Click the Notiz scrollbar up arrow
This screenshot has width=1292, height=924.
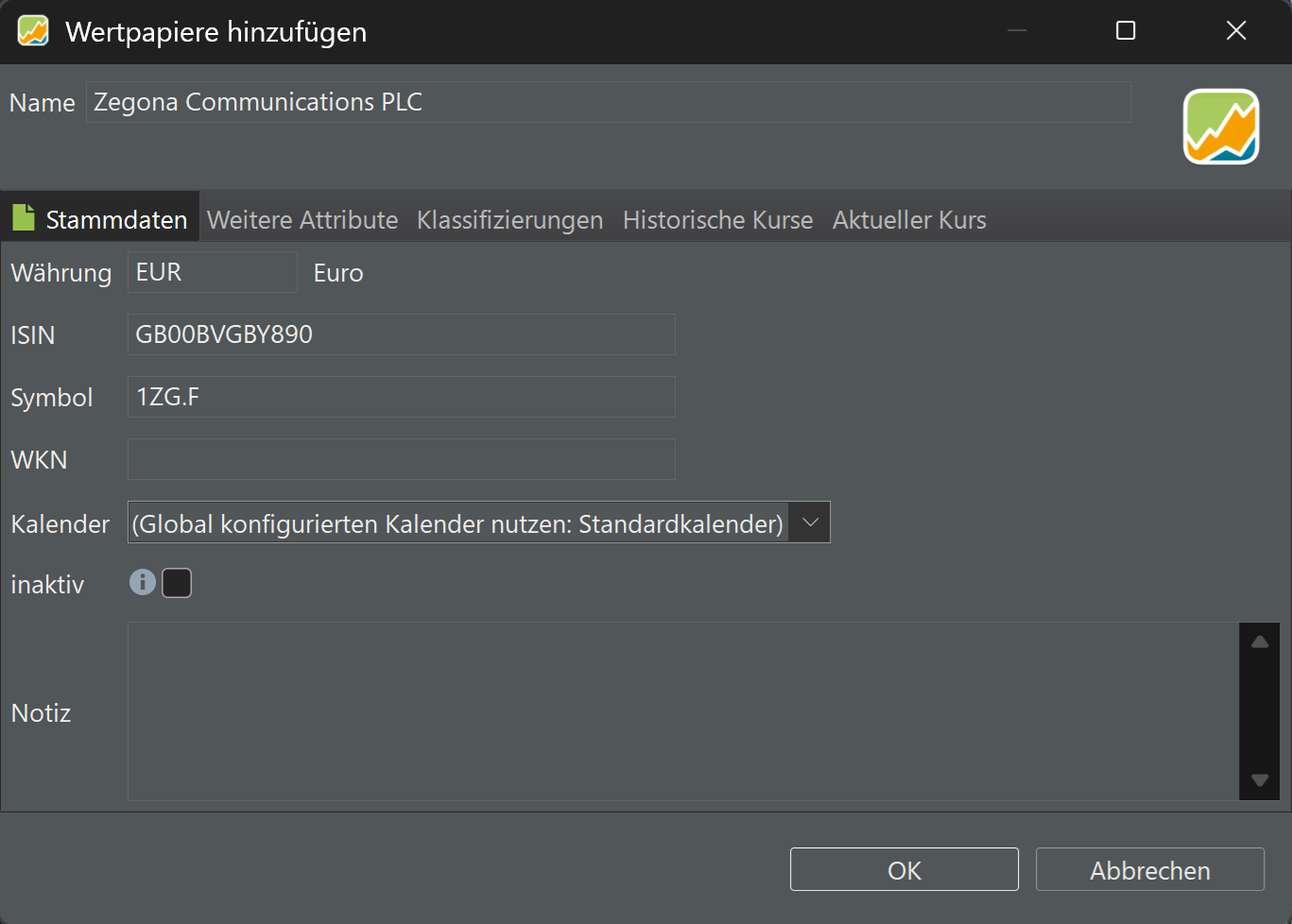[1260, 642]
